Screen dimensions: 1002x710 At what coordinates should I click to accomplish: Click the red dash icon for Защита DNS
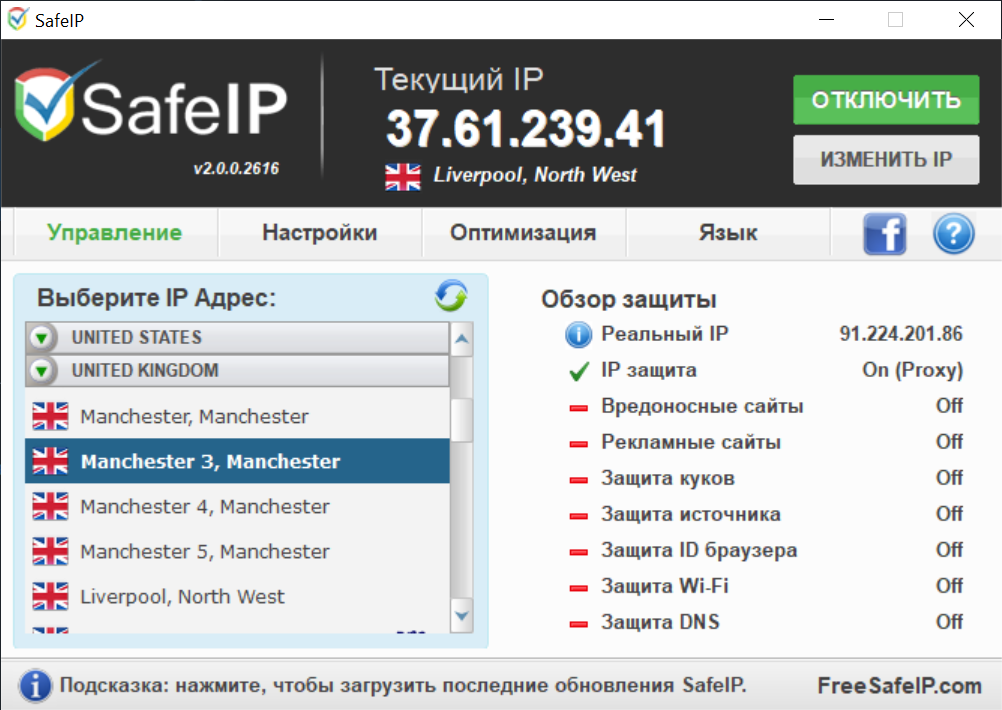(x=578, y=624)
